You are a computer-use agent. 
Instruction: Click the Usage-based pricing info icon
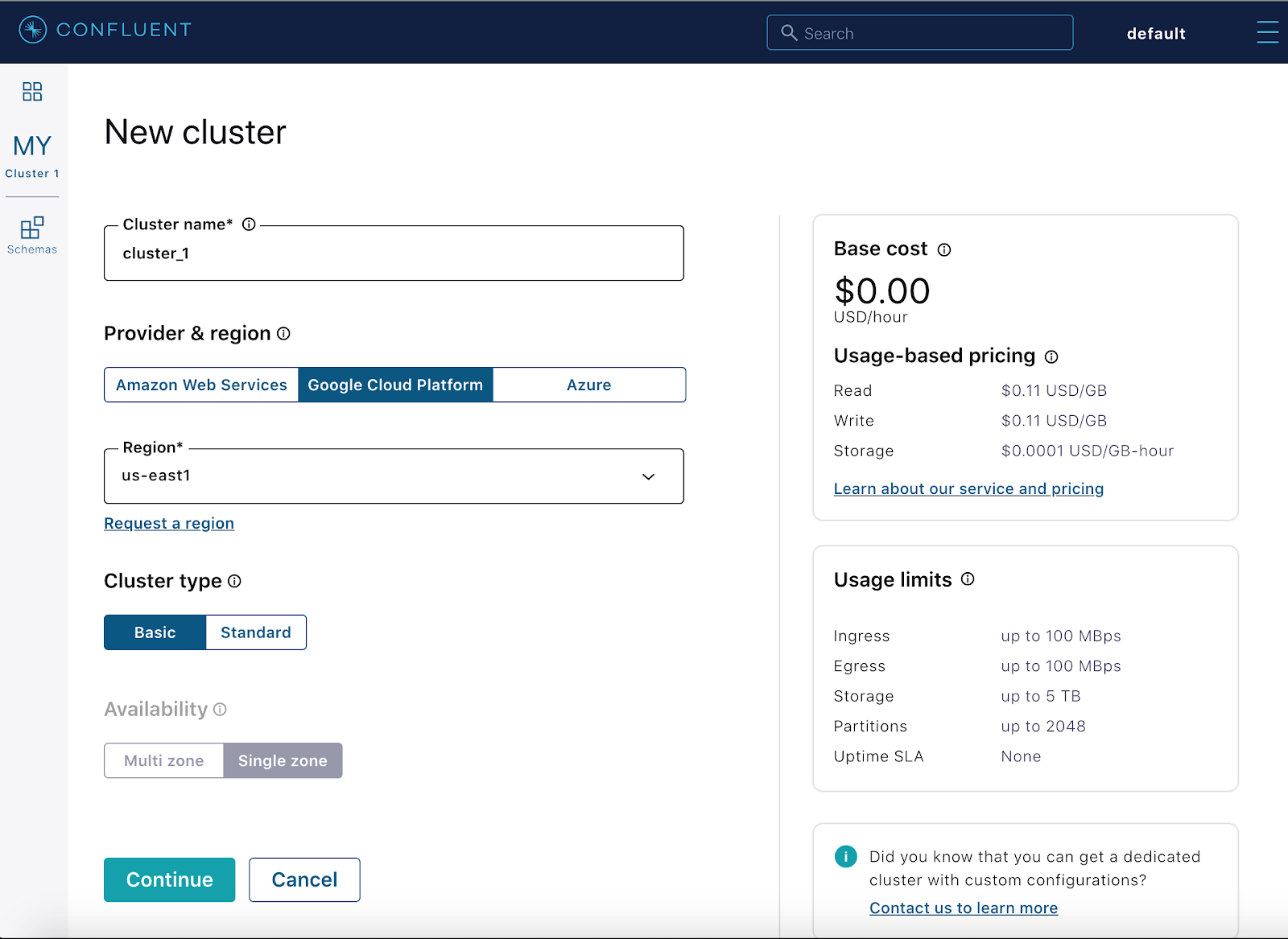pos(1053,356)
